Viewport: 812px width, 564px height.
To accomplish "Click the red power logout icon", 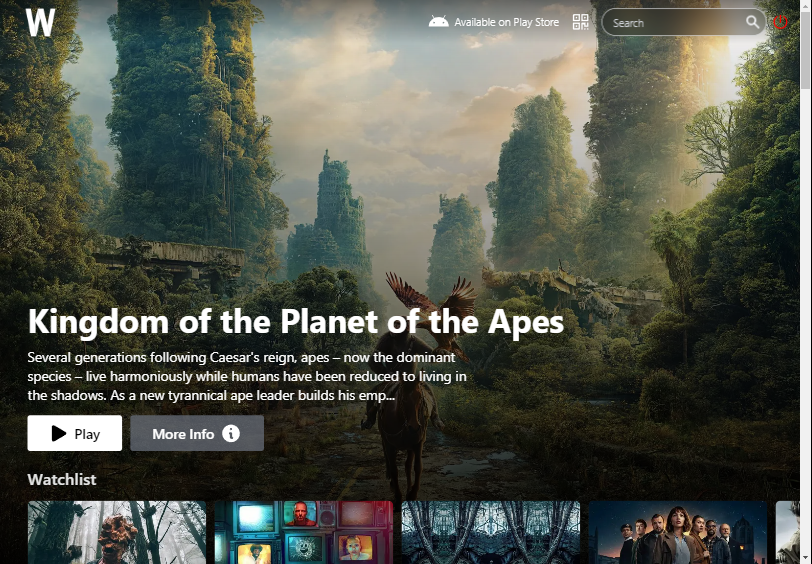I will (x=780, y=22).
